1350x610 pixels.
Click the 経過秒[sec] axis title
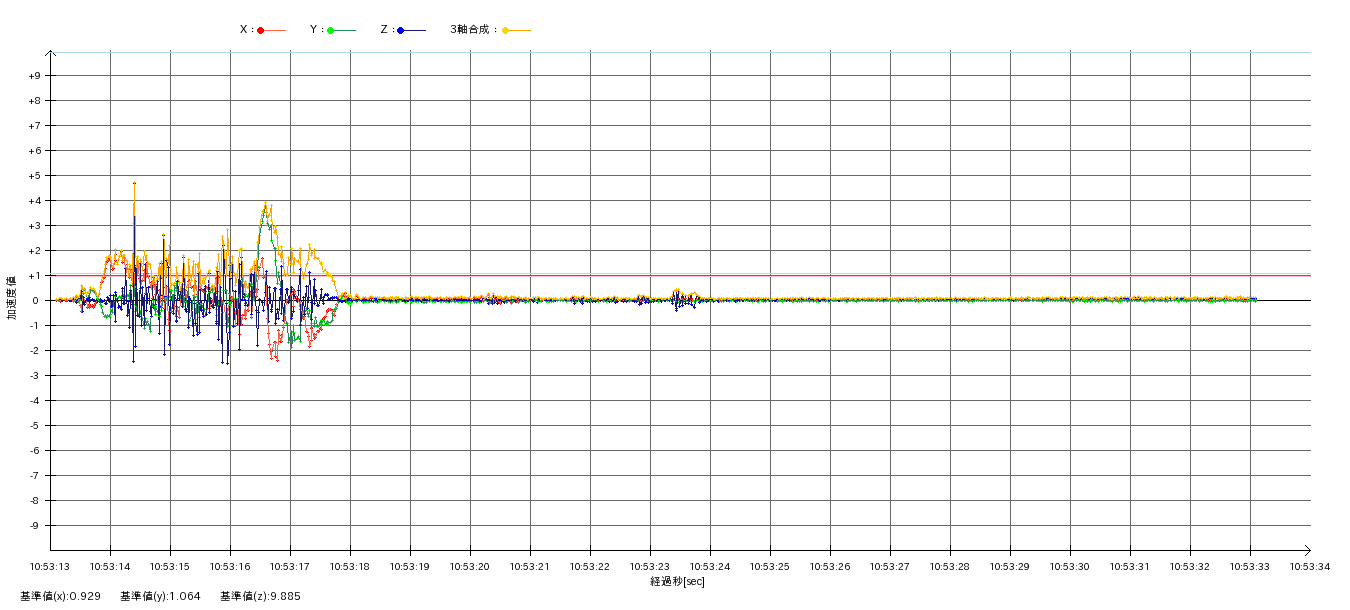(x=677, y=581)
